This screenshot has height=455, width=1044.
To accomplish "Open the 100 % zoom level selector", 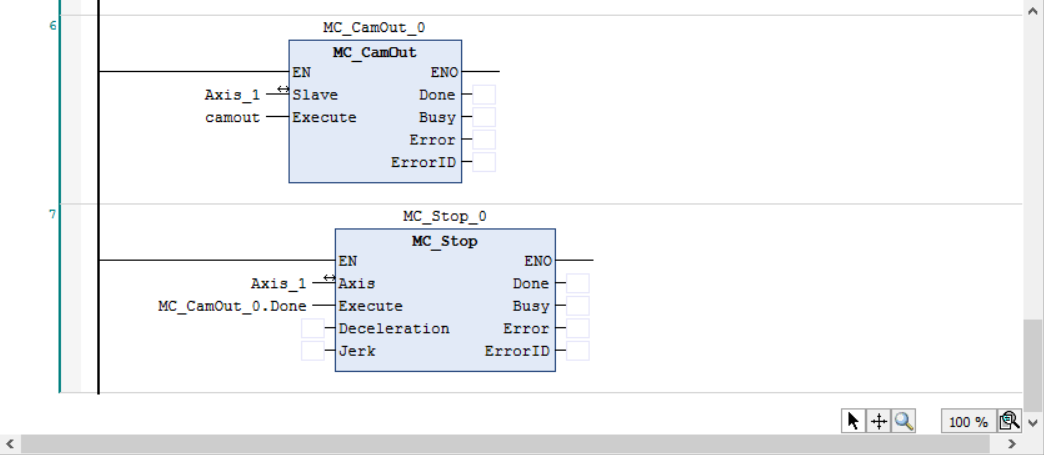I will click(x=967, y=422).
